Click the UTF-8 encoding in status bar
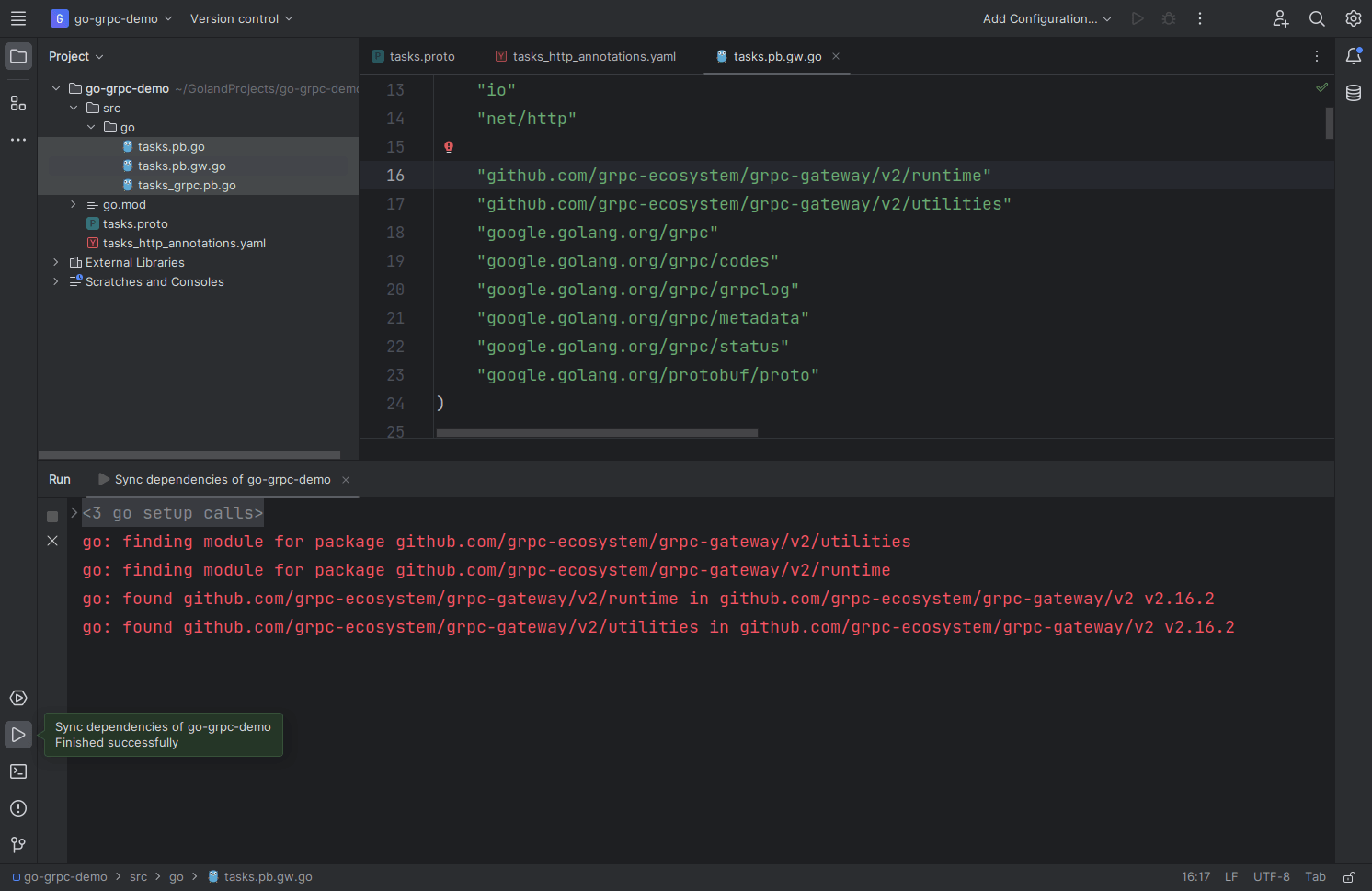 tap(1271, 877)
